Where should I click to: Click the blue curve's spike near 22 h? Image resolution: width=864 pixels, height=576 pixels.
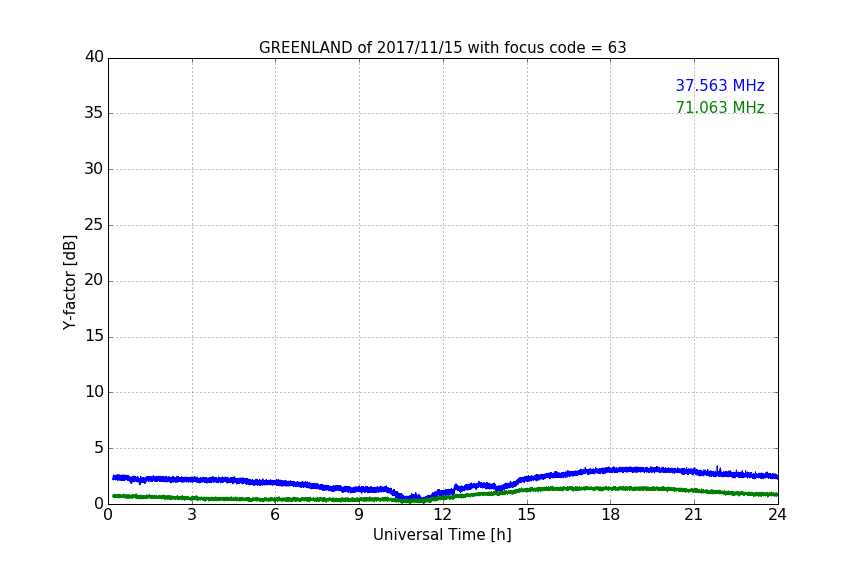(x=717, y=469)
